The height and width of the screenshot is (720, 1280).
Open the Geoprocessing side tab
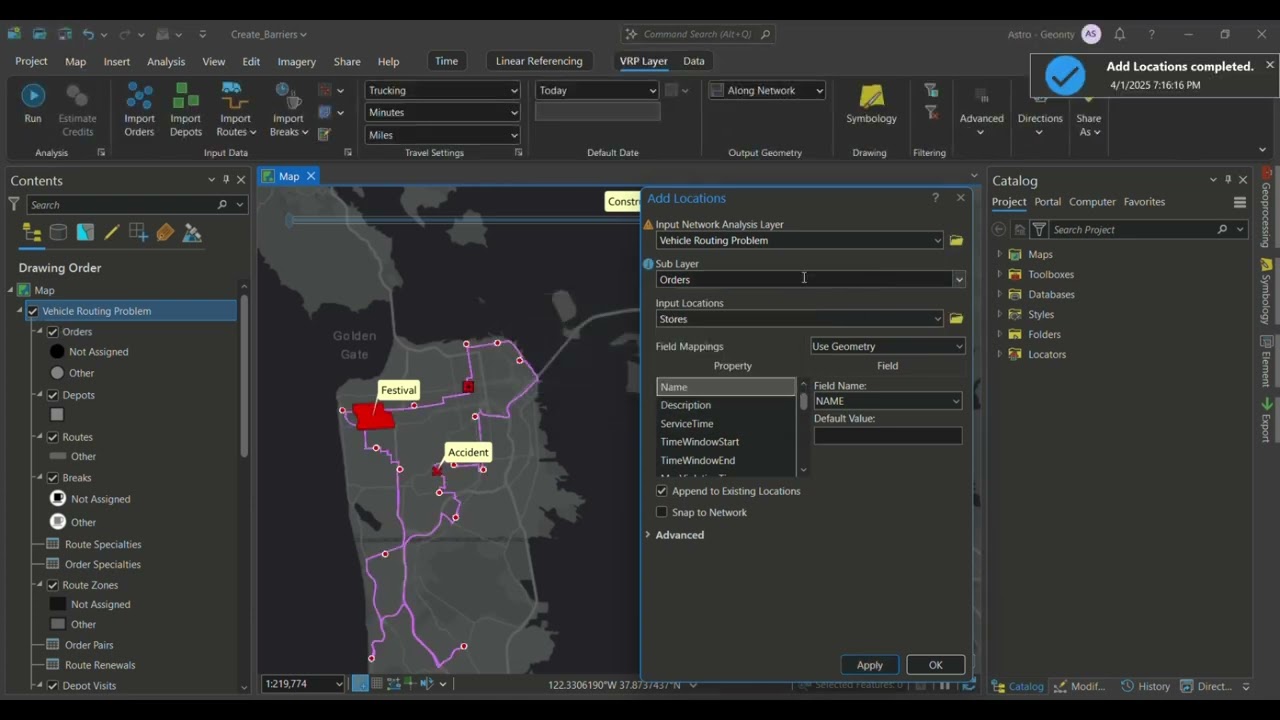point(1266,208)
